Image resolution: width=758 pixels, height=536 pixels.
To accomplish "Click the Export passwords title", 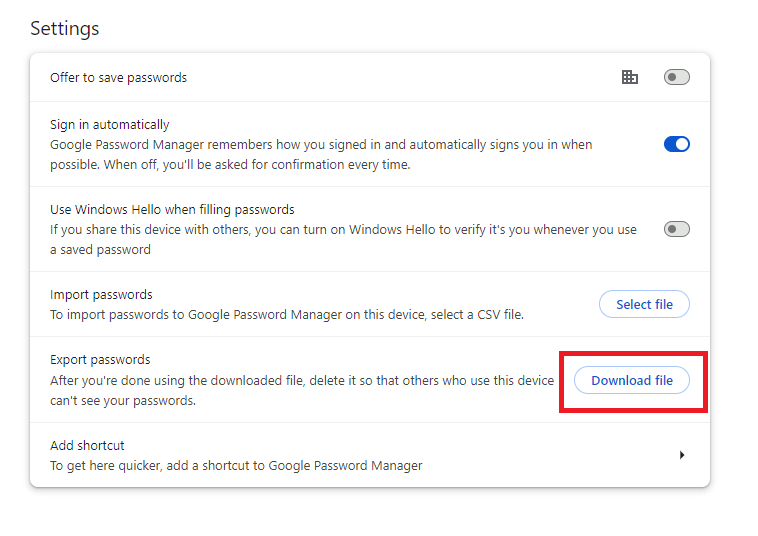I will click(100, 360).
